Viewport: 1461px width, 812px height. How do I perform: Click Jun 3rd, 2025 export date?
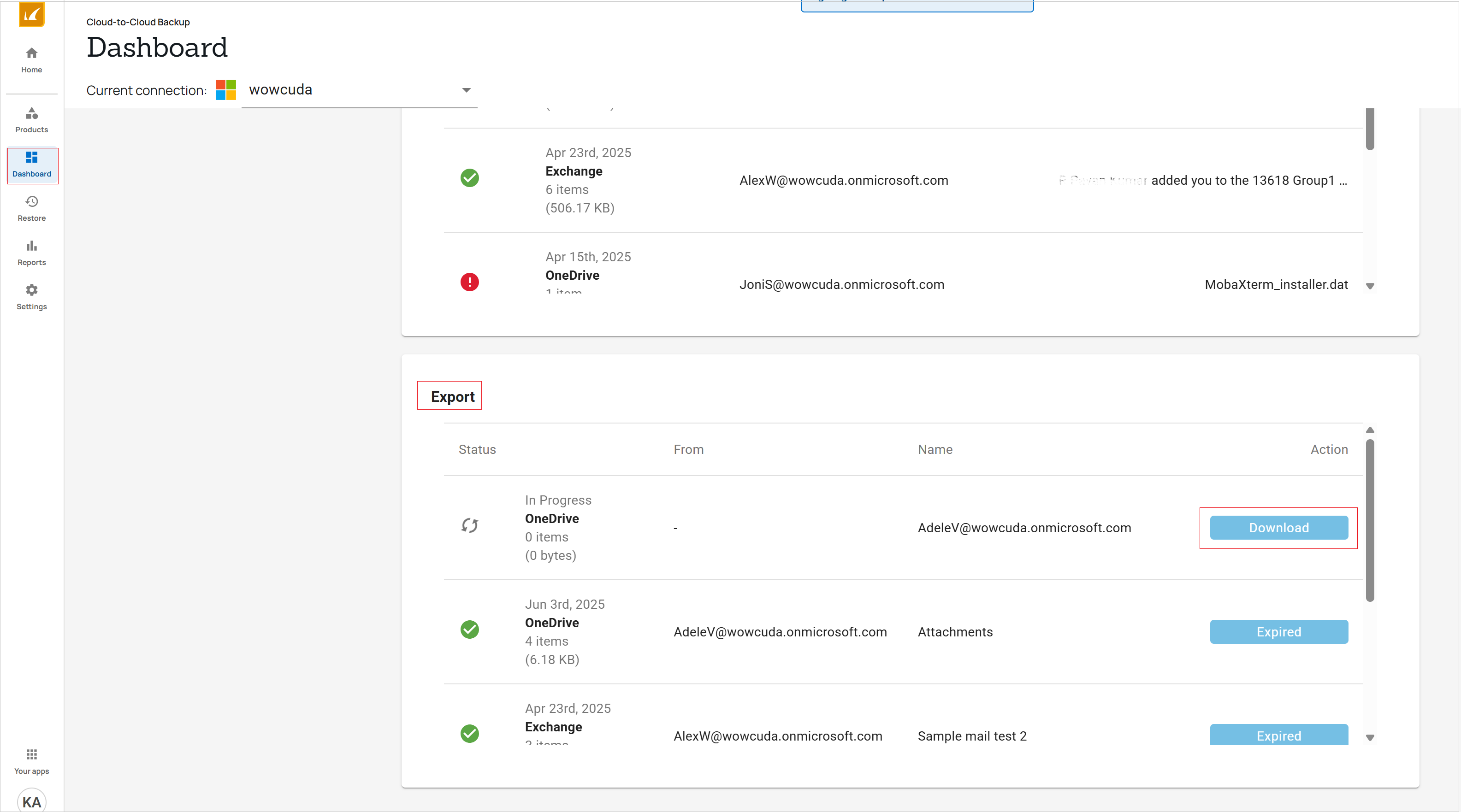pyautogui.click(x=565, y=605)
